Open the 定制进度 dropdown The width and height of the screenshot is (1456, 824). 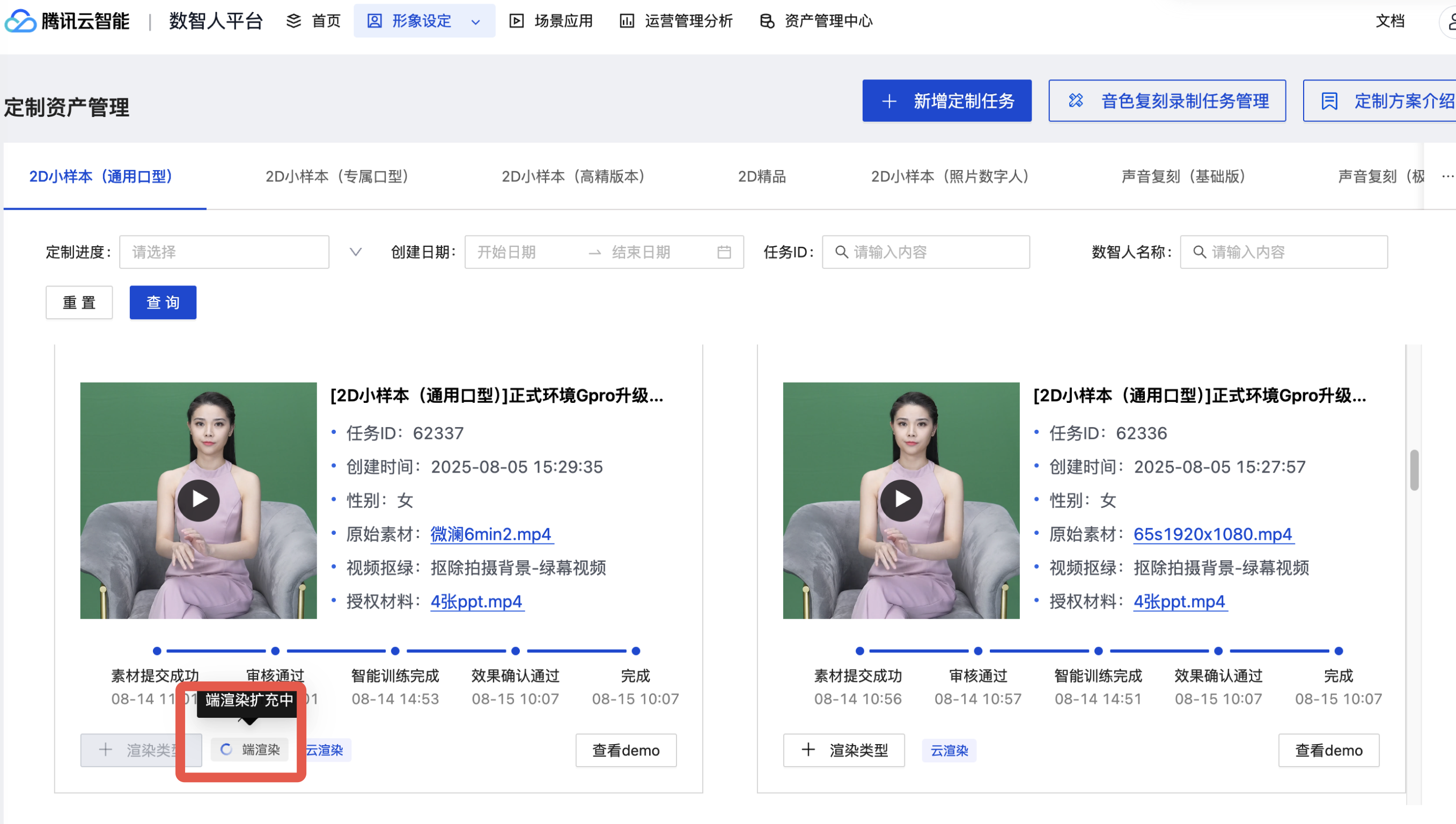[x=224, y=252]
